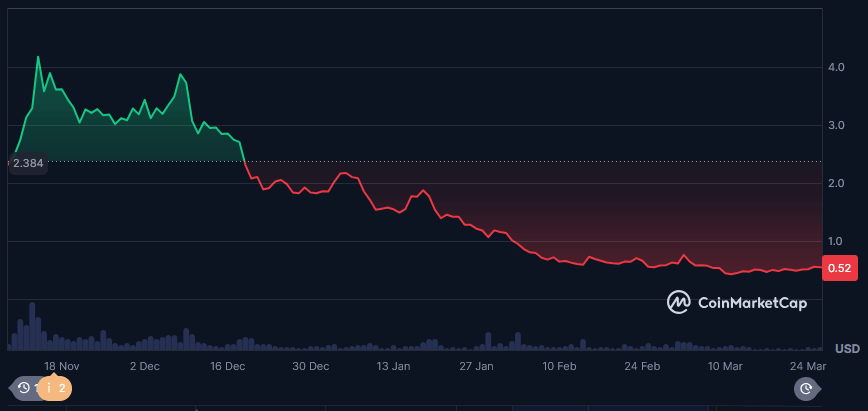Select the 24 Feb date label
The width and height of the screenshot is (868, 411).
(x=643, y=367)
